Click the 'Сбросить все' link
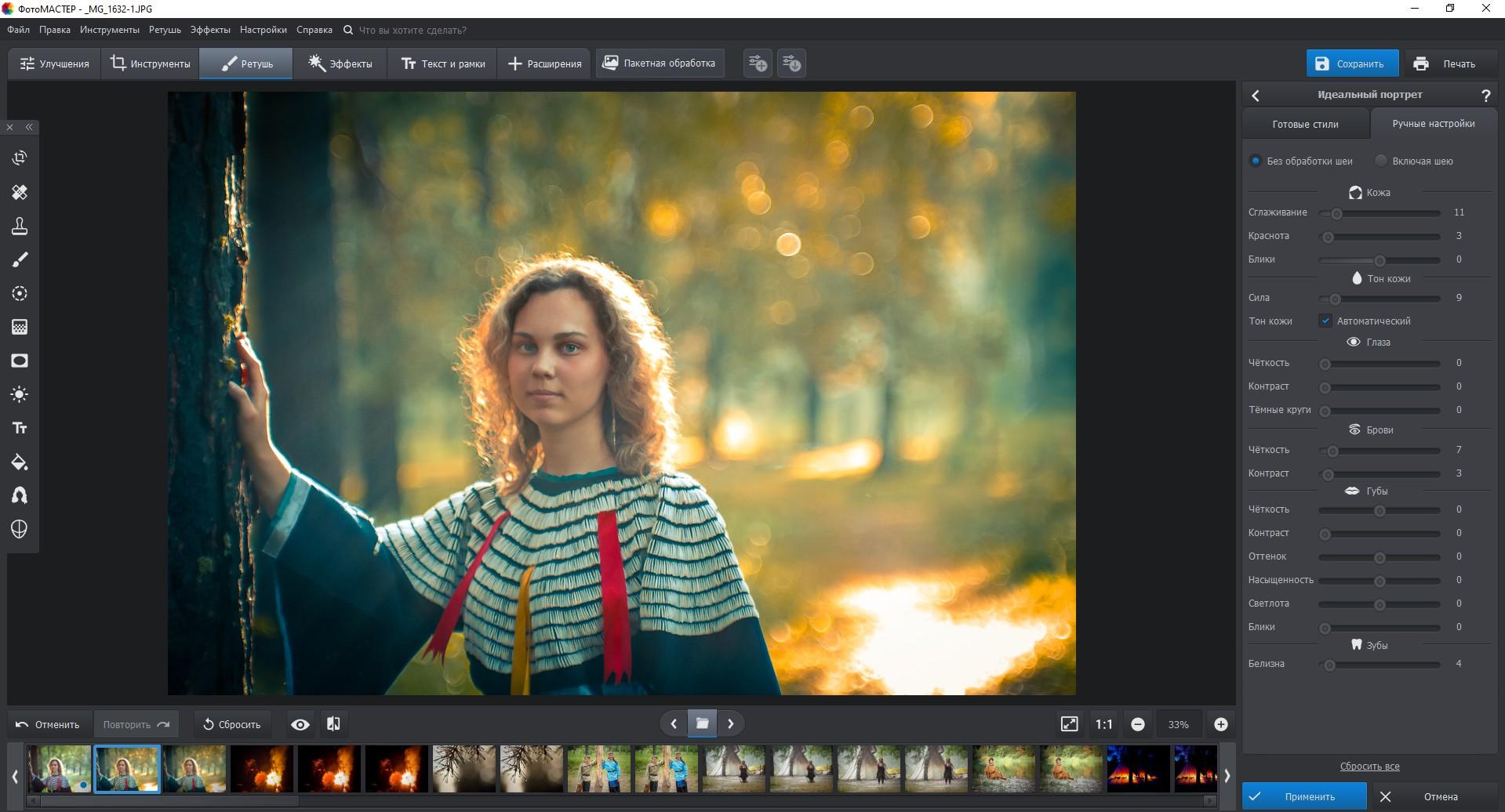 [1369, 766]
